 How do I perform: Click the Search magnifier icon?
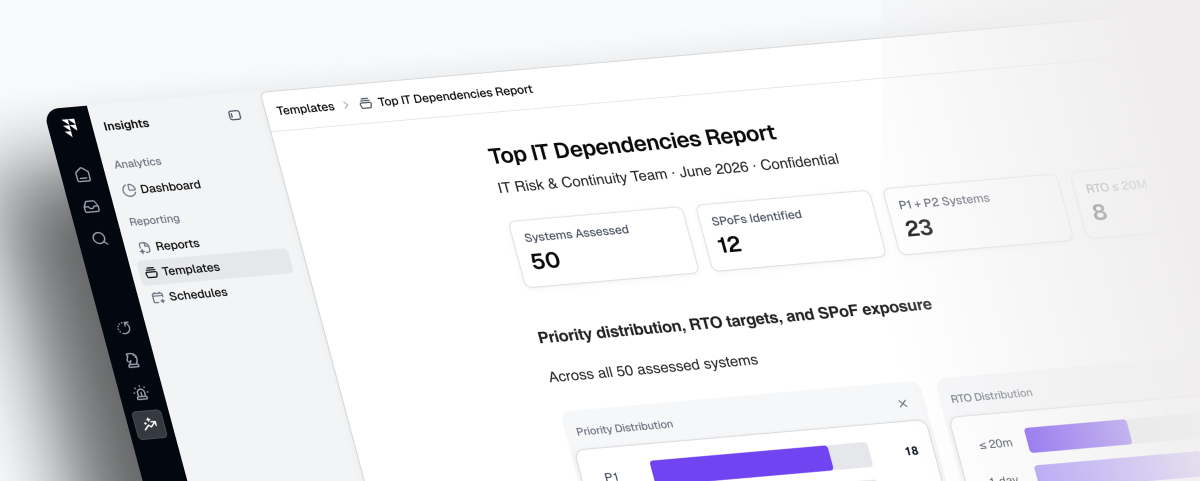coord(99,239)
